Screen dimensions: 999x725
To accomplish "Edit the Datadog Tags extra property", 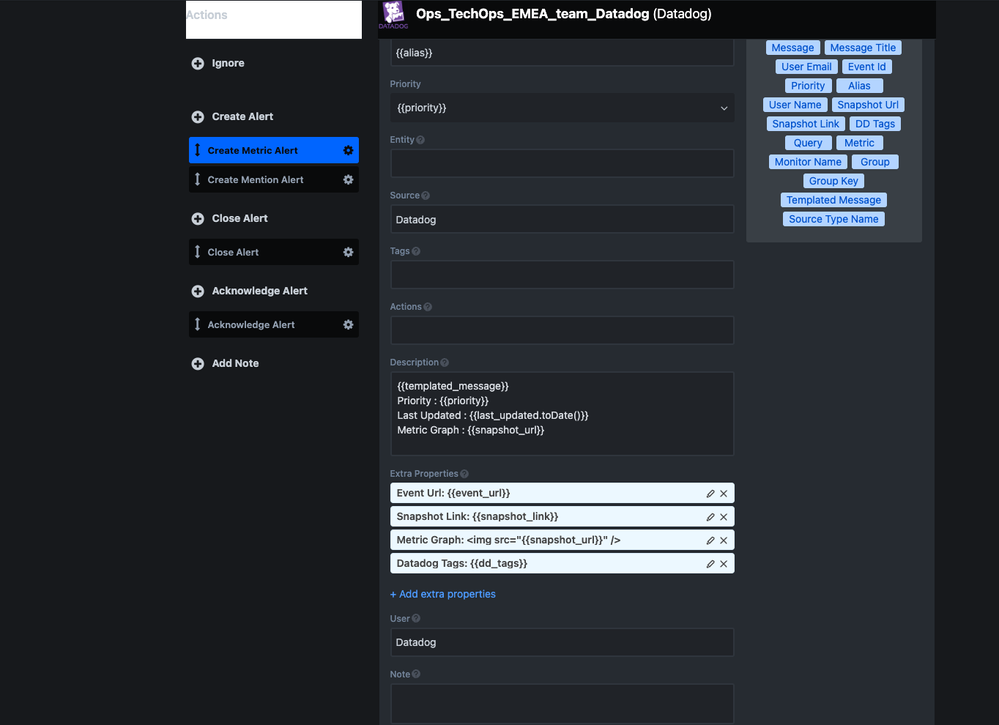I will coord(710,564).
